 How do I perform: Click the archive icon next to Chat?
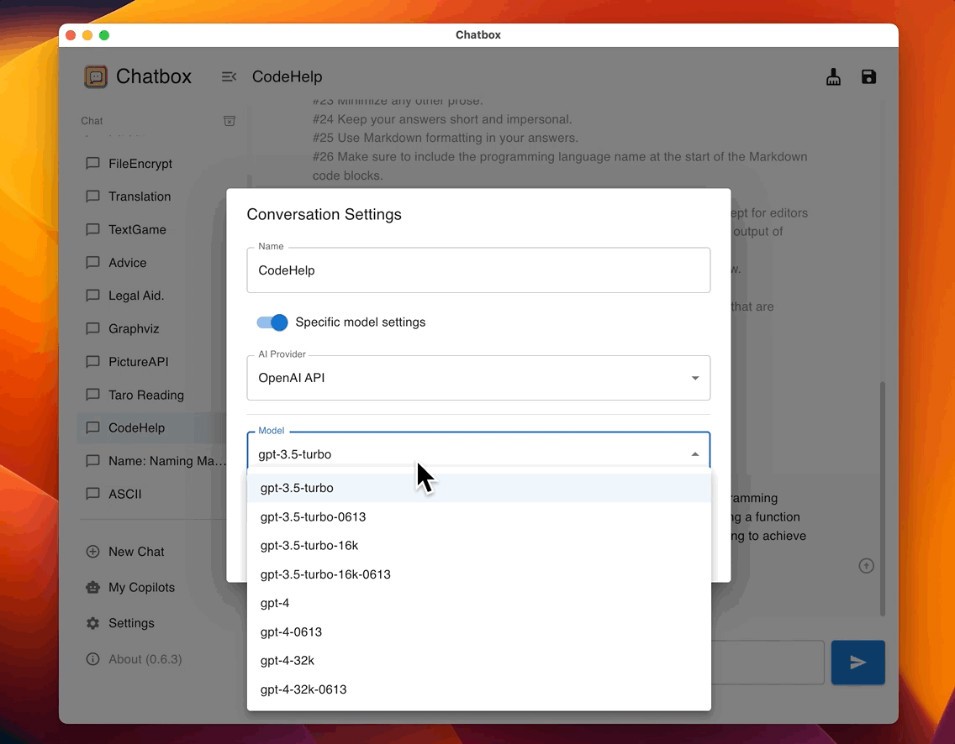point(230,121)
